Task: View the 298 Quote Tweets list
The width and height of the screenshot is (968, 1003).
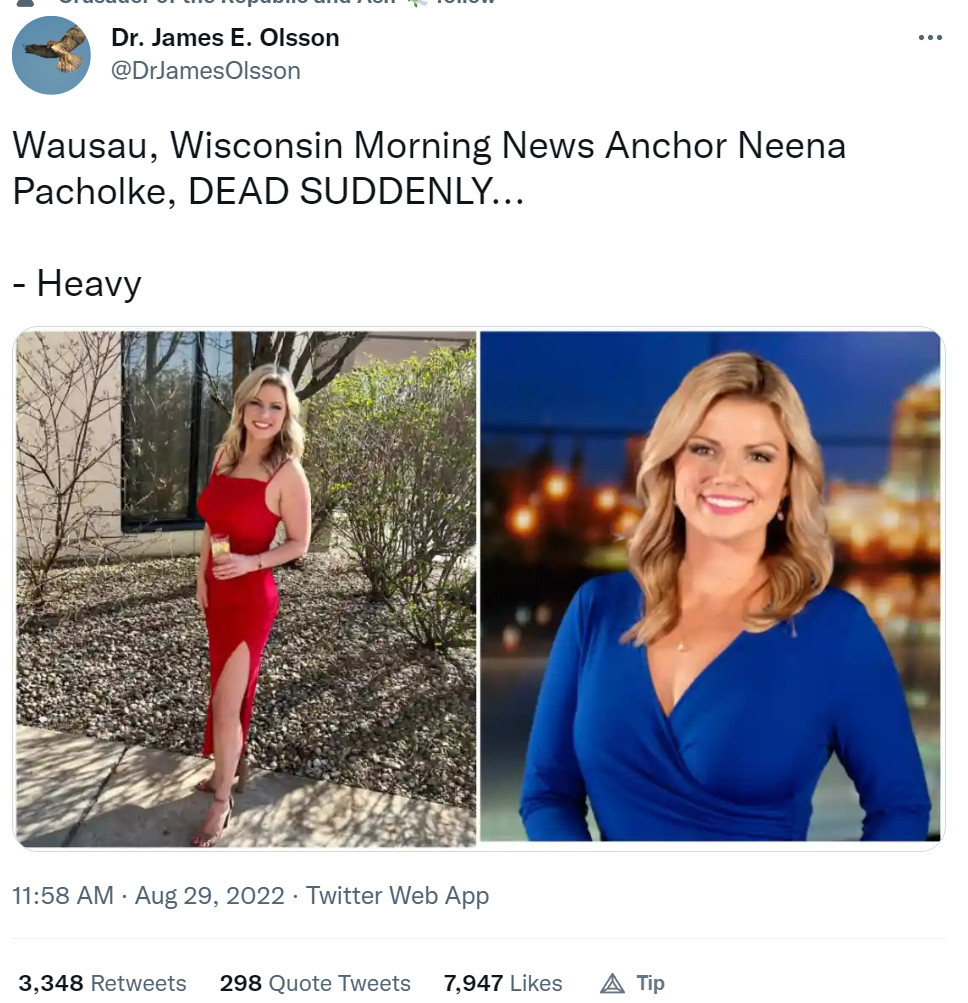Action: click(x=315, y=983)
